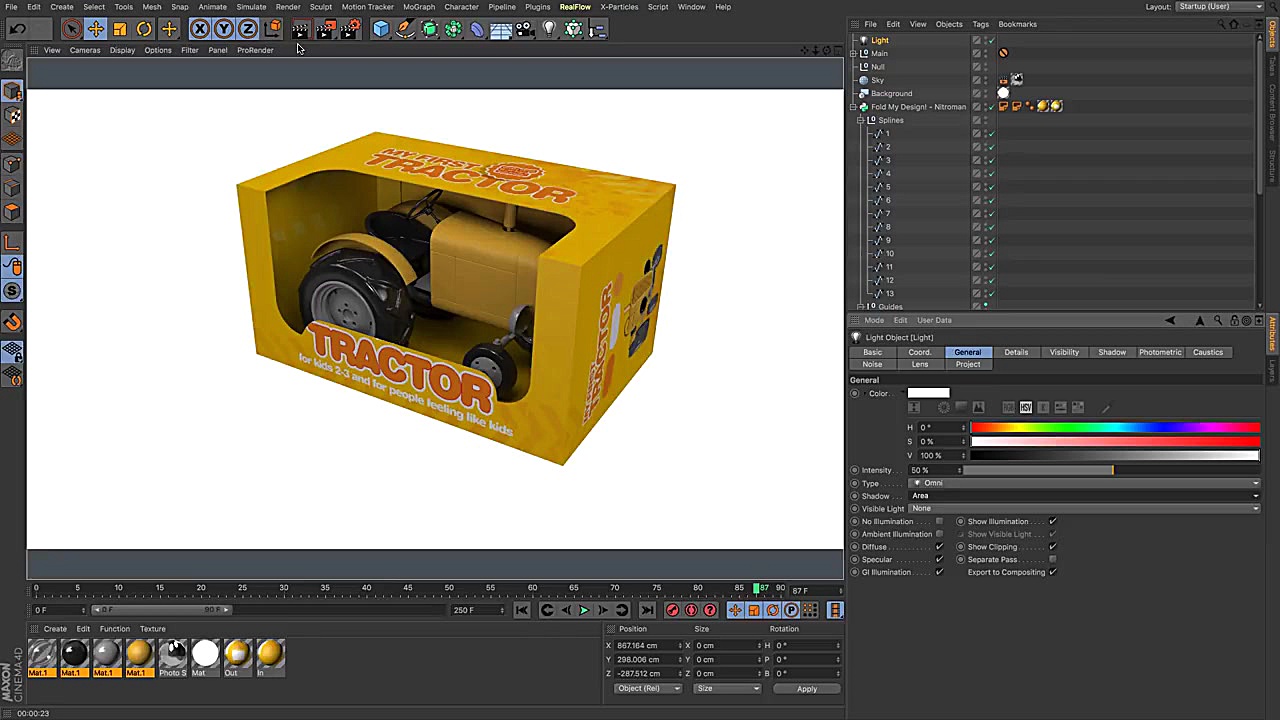Toggle GI Illumination checkmark
Screen dimensions: 1280x720
[938, 571]
